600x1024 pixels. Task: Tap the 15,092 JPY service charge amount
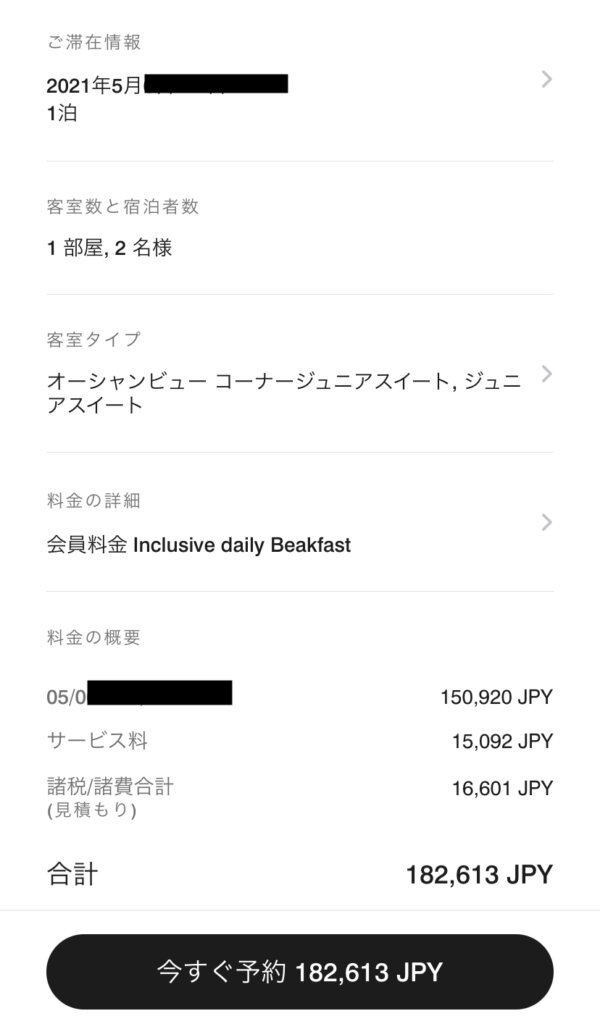(x=502, y=741)
